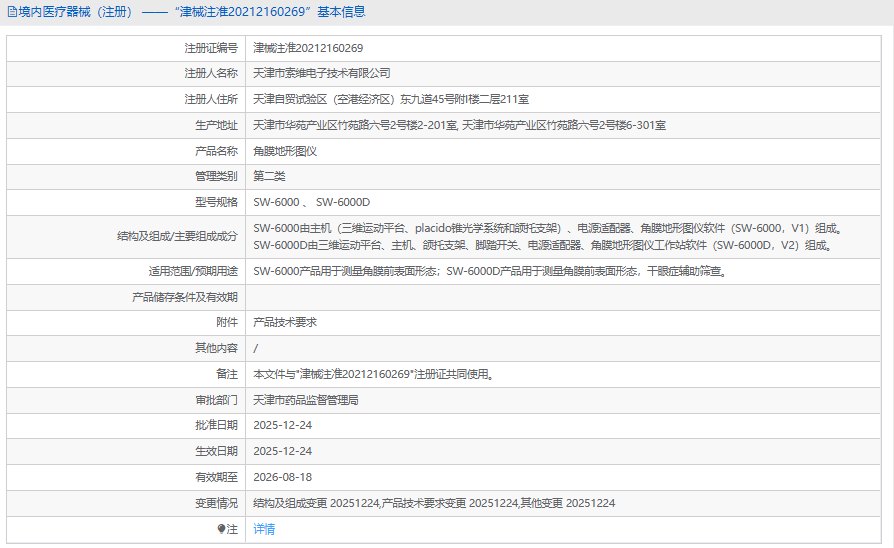
Task: Open the 详情 link
Action: (264, 529)
